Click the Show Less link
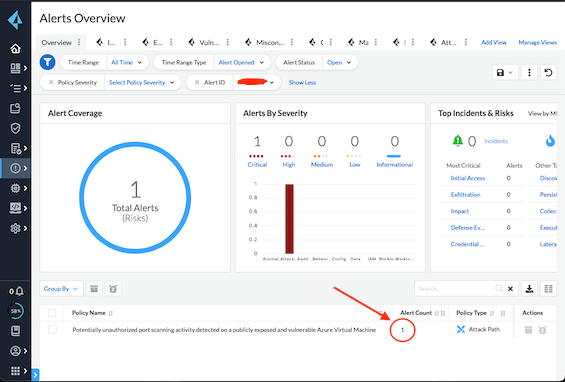This screenshot has height=382, width=565. (302, 83)
